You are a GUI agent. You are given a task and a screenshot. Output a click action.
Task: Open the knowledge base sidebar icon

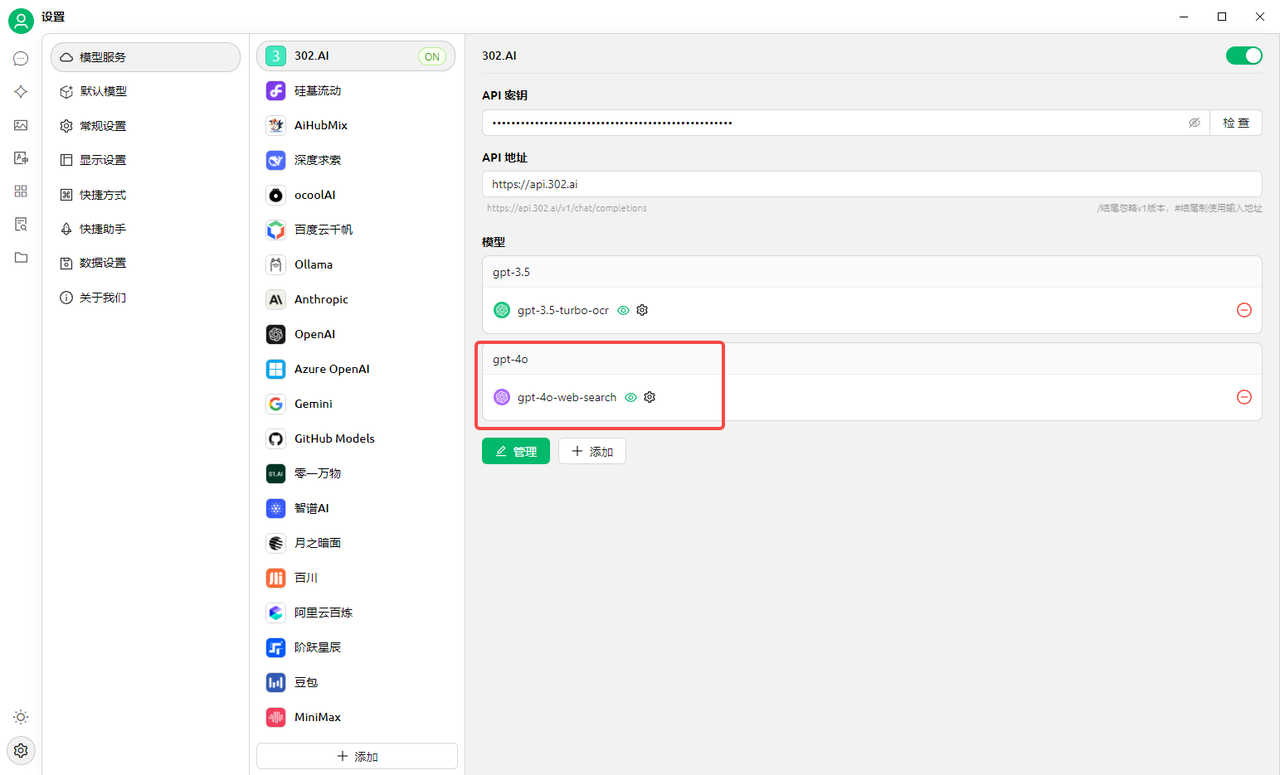(x=21, y=224)
